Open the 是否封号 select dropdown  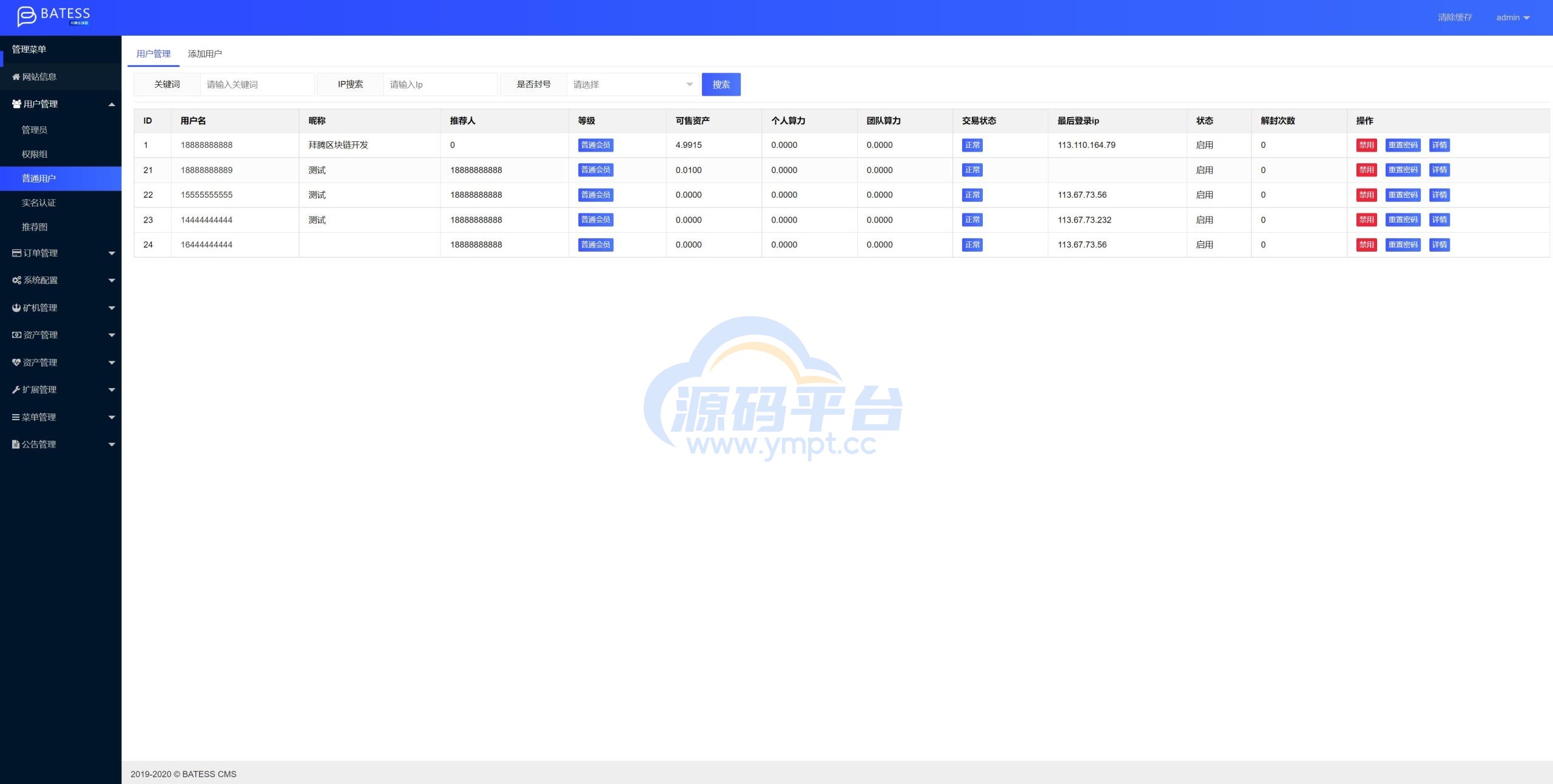(633, 85)
